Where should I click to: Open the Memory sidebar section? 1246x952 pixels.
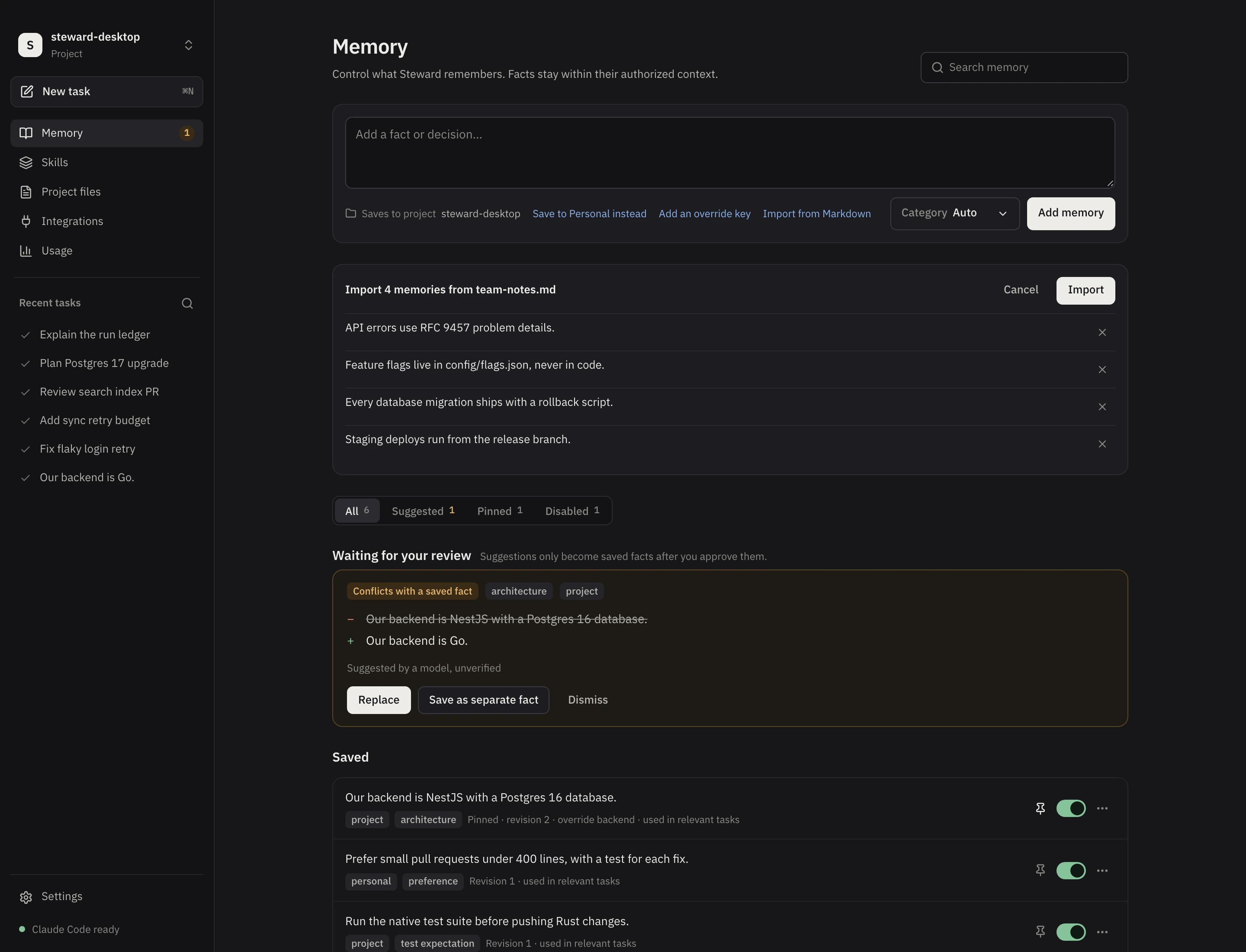106,133
